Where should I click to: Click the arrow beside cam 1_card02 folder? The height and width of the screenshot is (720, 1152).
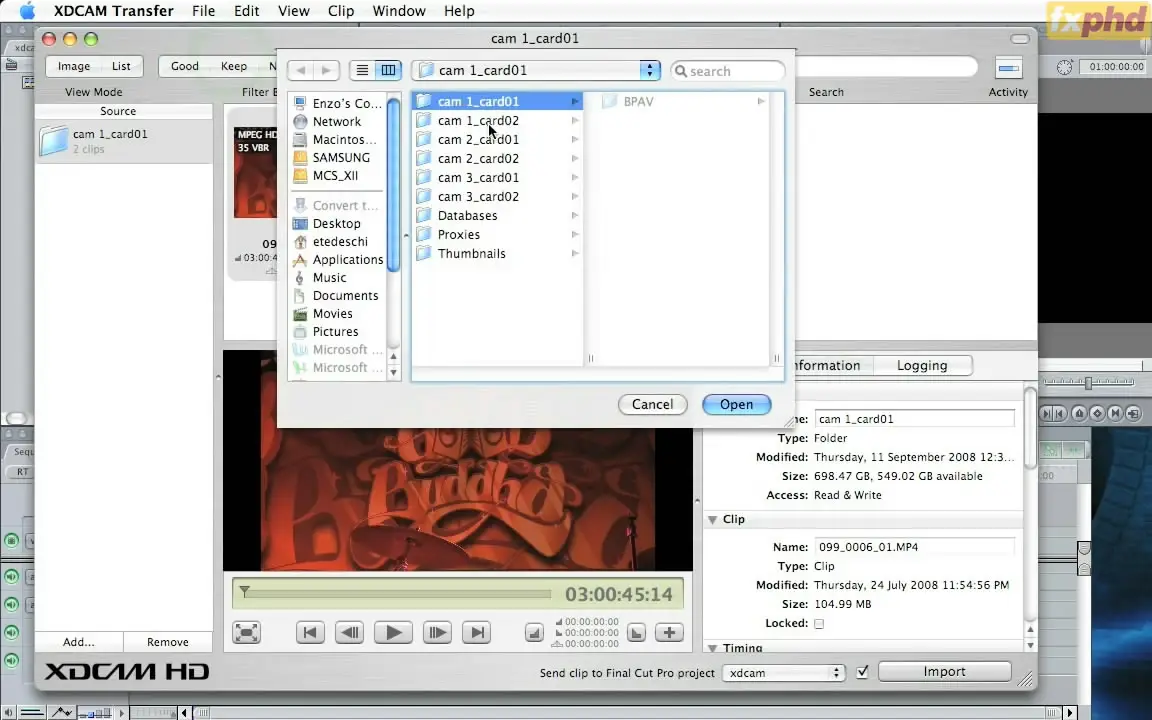(x=575, y=120)
